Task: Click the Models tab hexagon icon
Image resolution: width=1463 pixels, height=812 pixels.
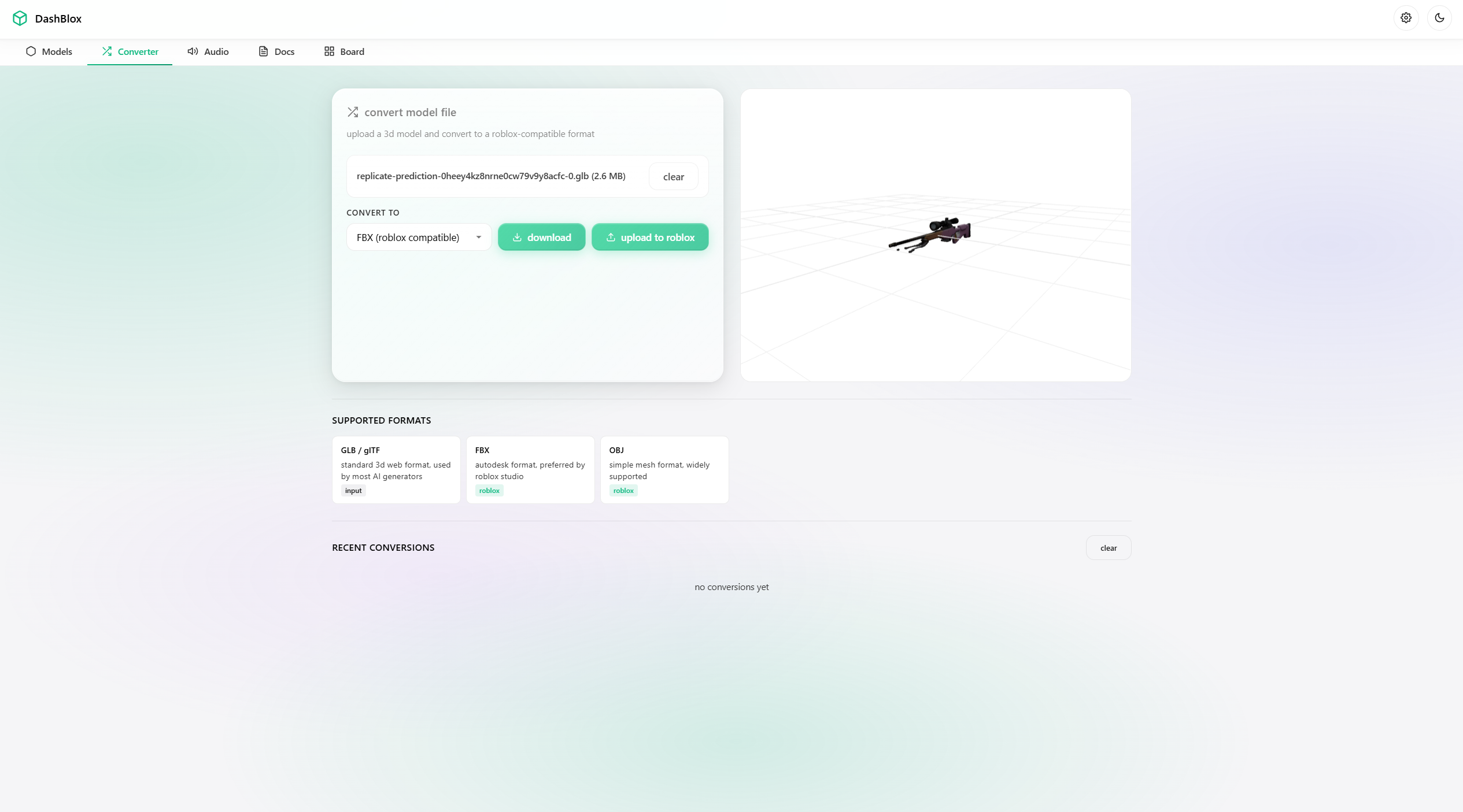Action: point(31,51)
